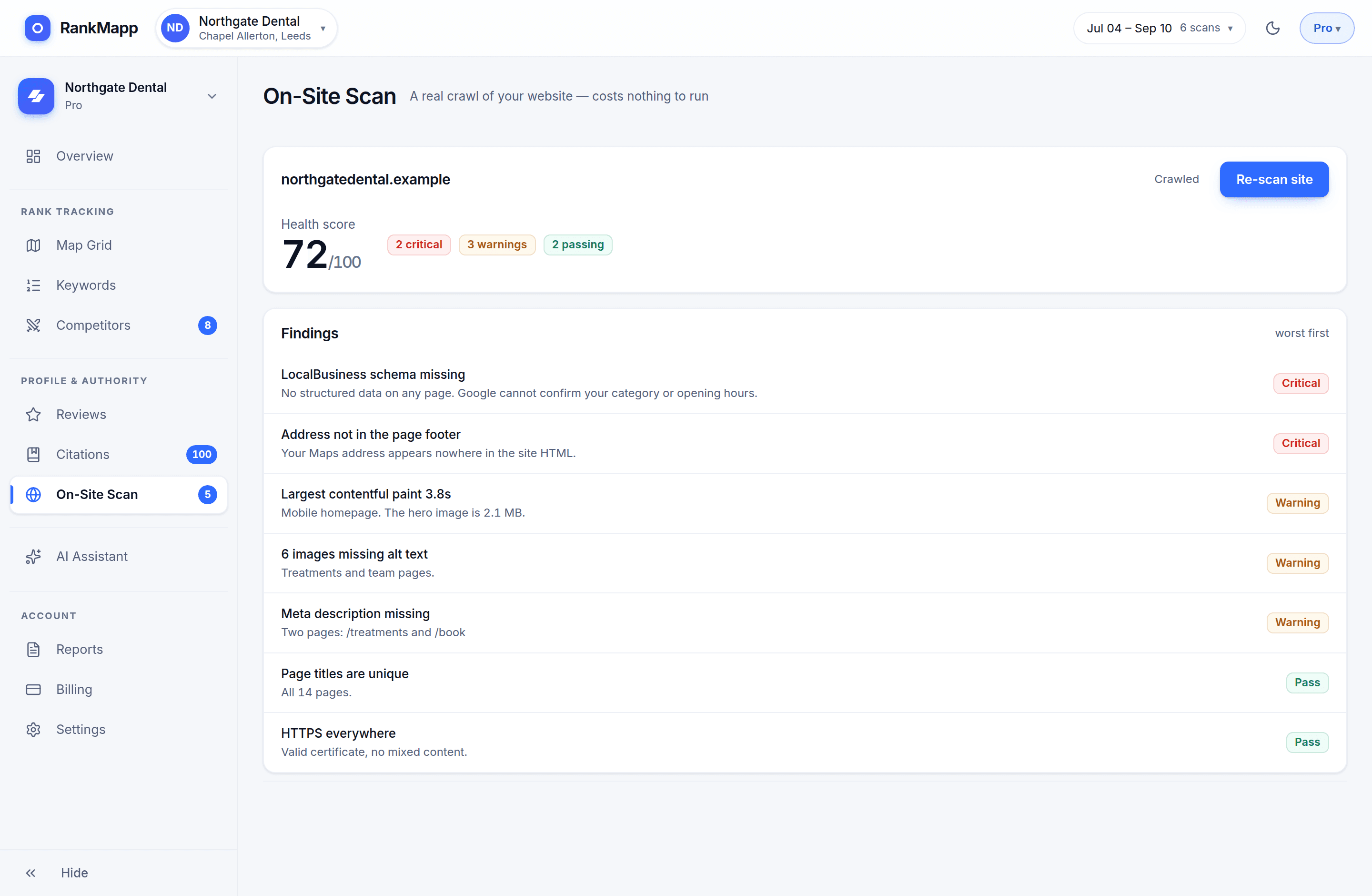Click the Re-scan site button
1372x896 pixels.
pos(1274,179)
